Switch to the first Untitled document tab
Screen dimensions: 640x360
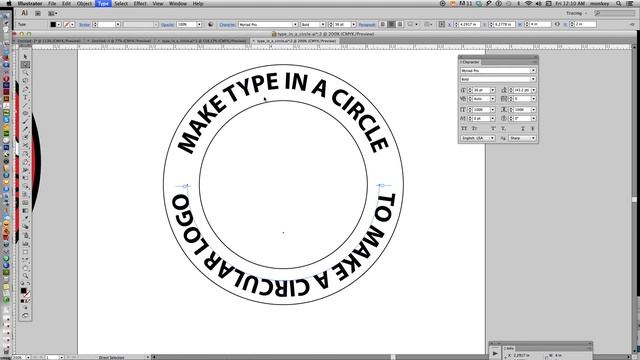tap(49, 41)
